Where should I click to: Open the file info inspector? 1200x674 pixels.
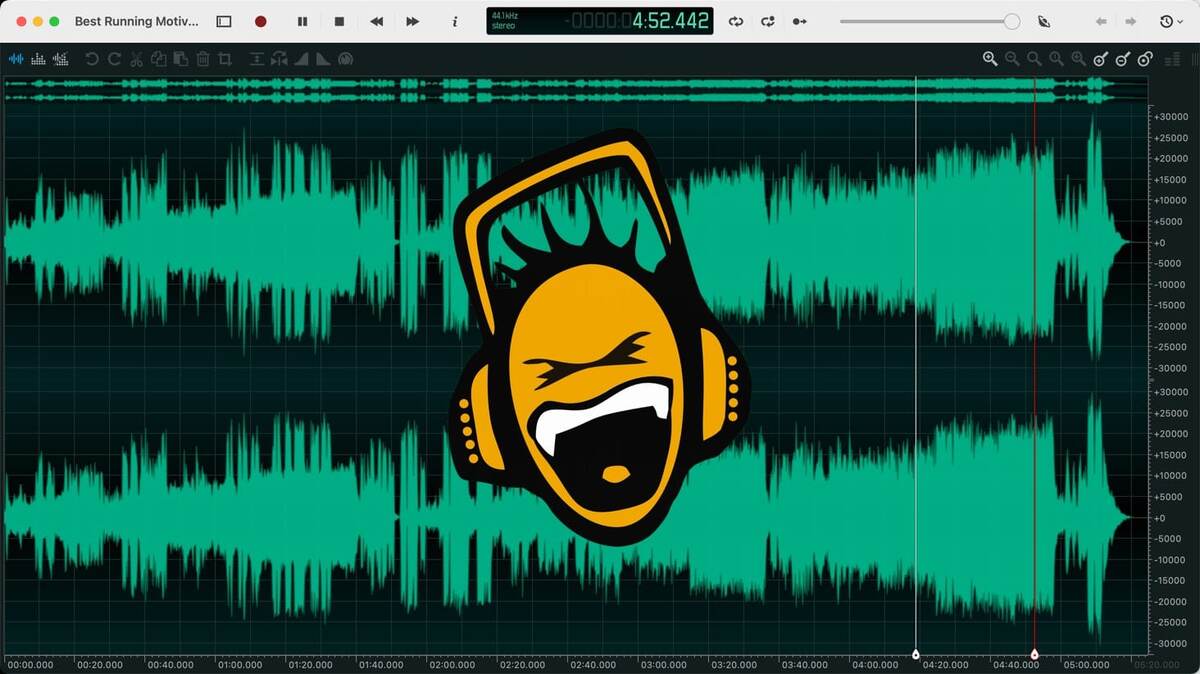pyautogui.click(x=455, y=21)
